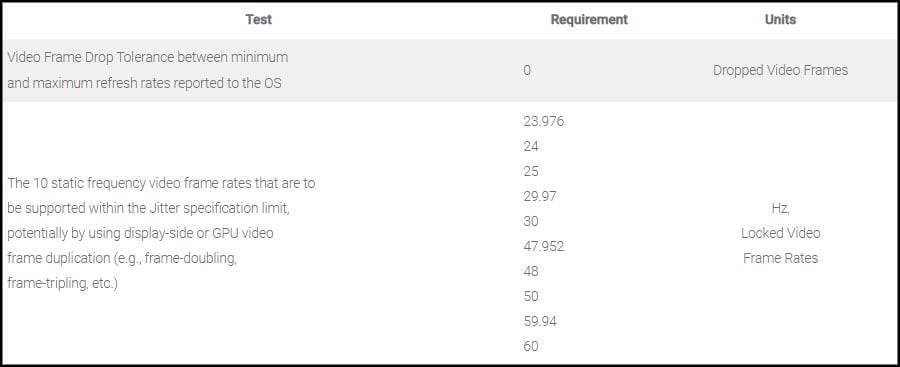Click the 50 frame rate value

[x=531, y=296]
